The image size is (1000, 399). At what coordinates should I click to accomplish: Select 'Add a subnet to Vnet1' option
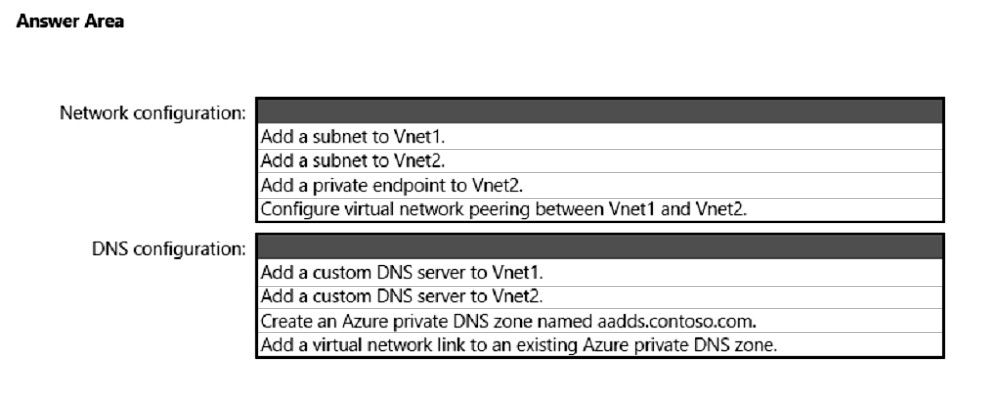click(599, 136)
